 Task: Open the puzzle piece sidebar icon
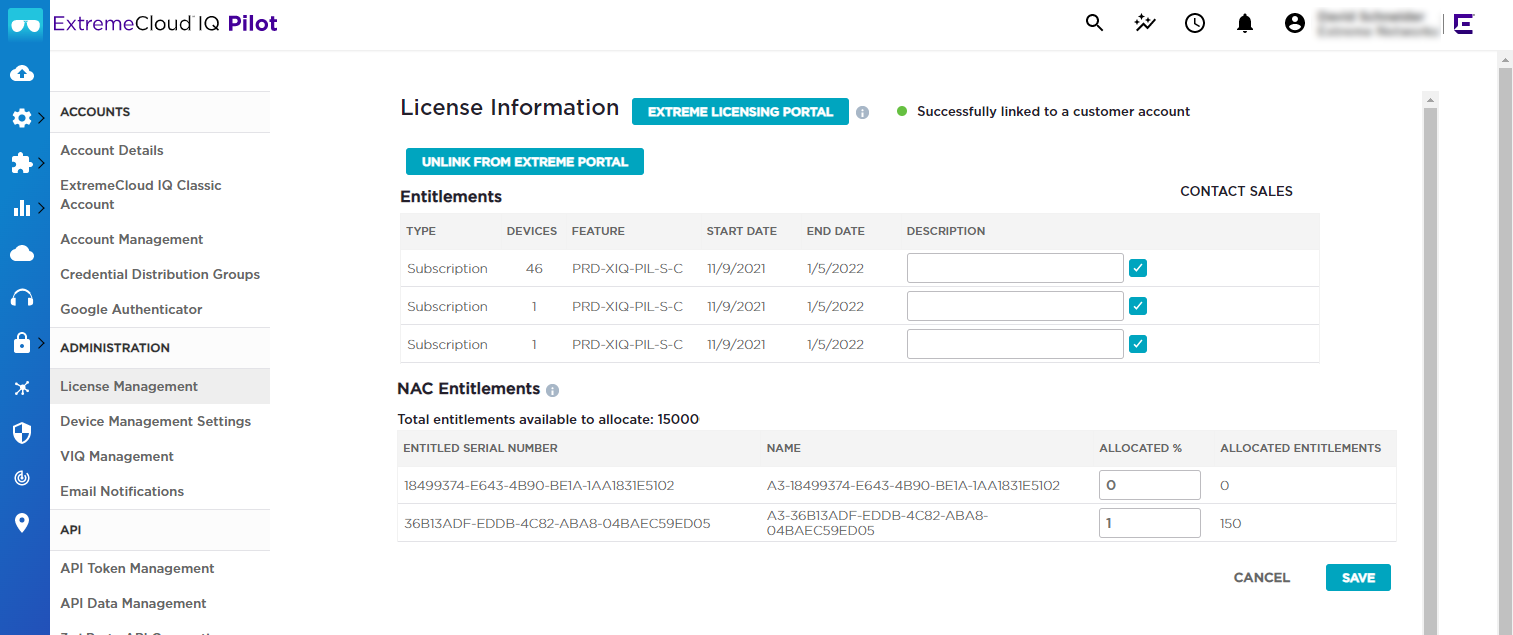tap(22, 163)
